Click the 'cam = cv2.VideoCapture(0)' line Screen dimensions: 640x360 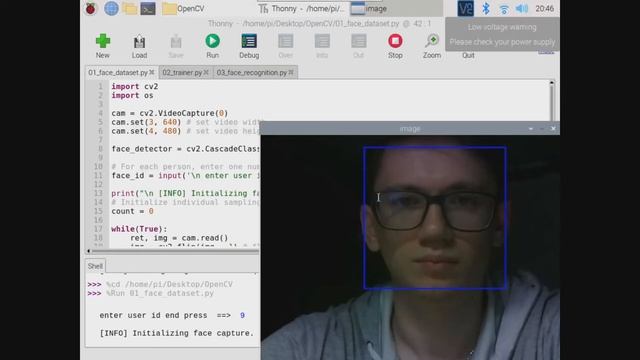pos(169,113)
